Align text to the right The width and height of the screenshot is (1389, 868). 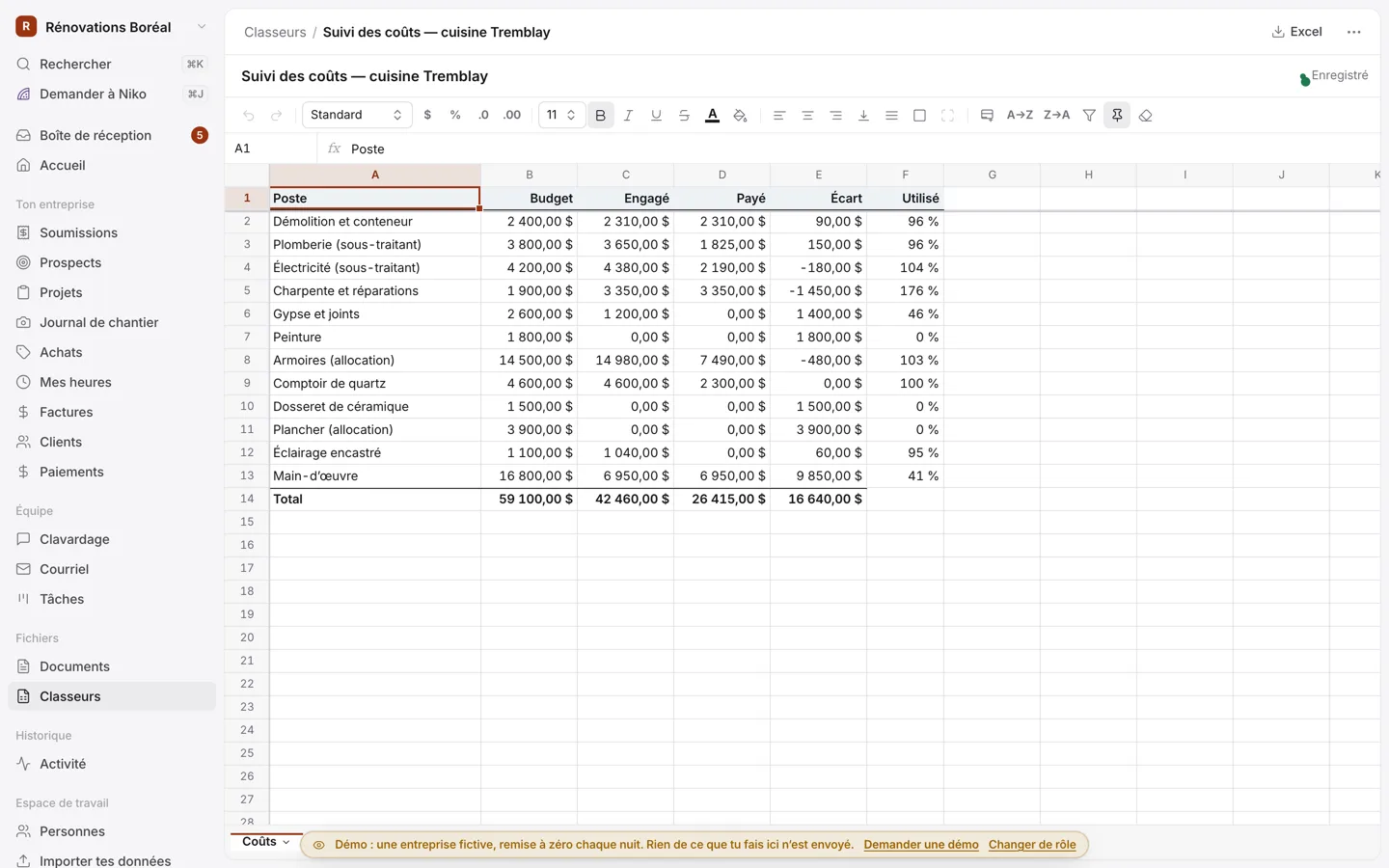click(835, 116)
